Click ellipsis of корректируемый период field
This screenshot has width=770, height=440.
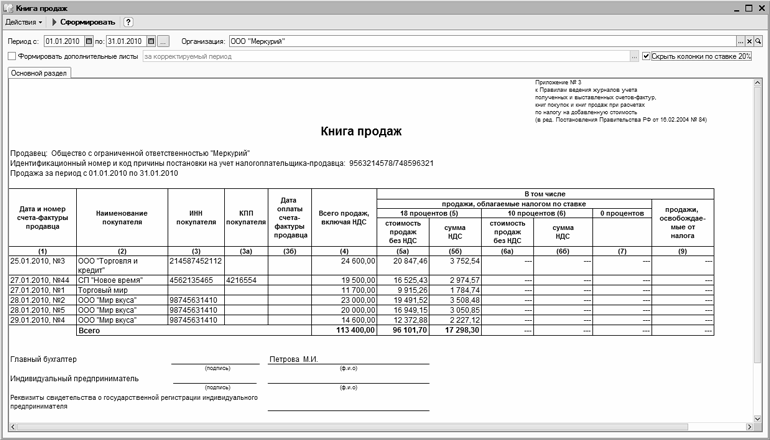click(632, 57)
